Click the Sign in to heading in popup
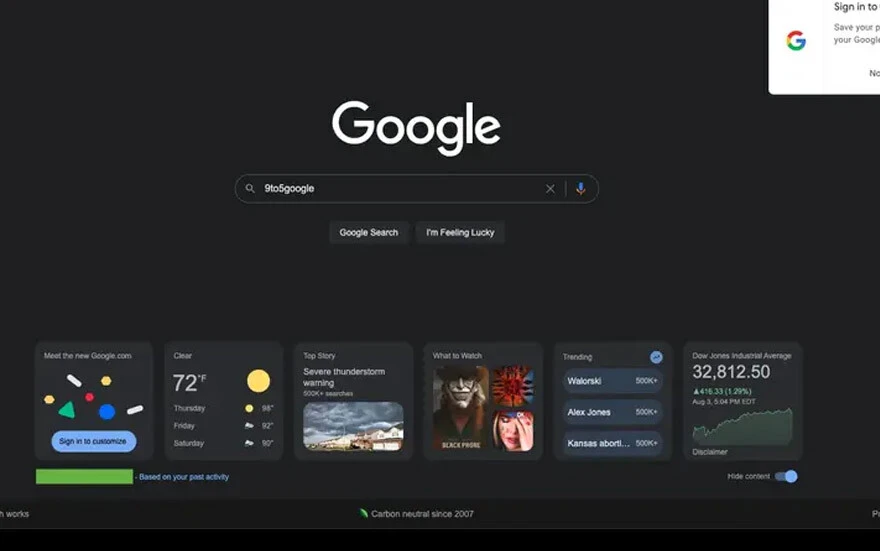The width and height of the screenshot is (880, 551). click(856, 7)
